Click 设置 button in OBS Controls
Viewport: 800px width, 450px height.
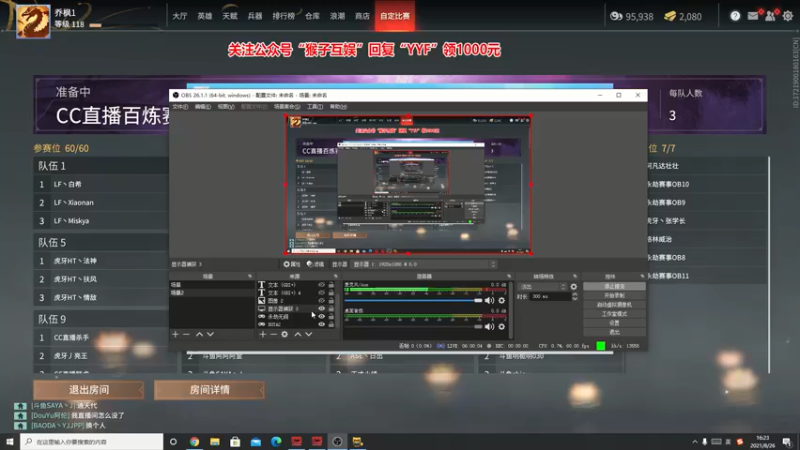pyautogui.click(x=614, y=323)
